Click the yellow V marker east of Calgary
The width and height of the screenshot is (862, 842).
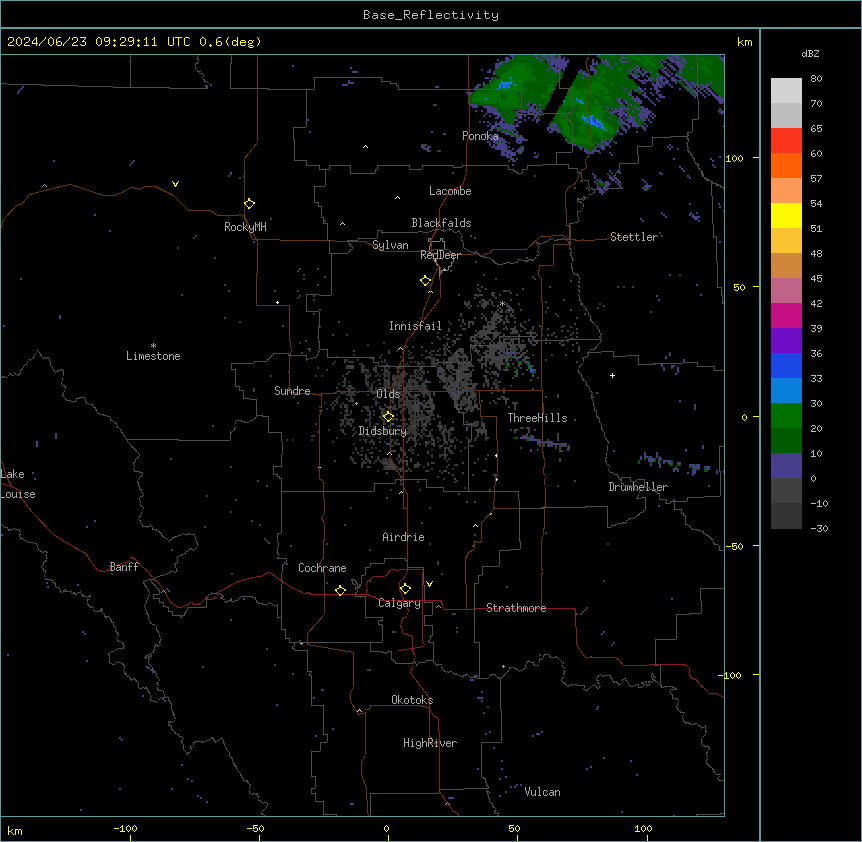[x=429, y=584]
